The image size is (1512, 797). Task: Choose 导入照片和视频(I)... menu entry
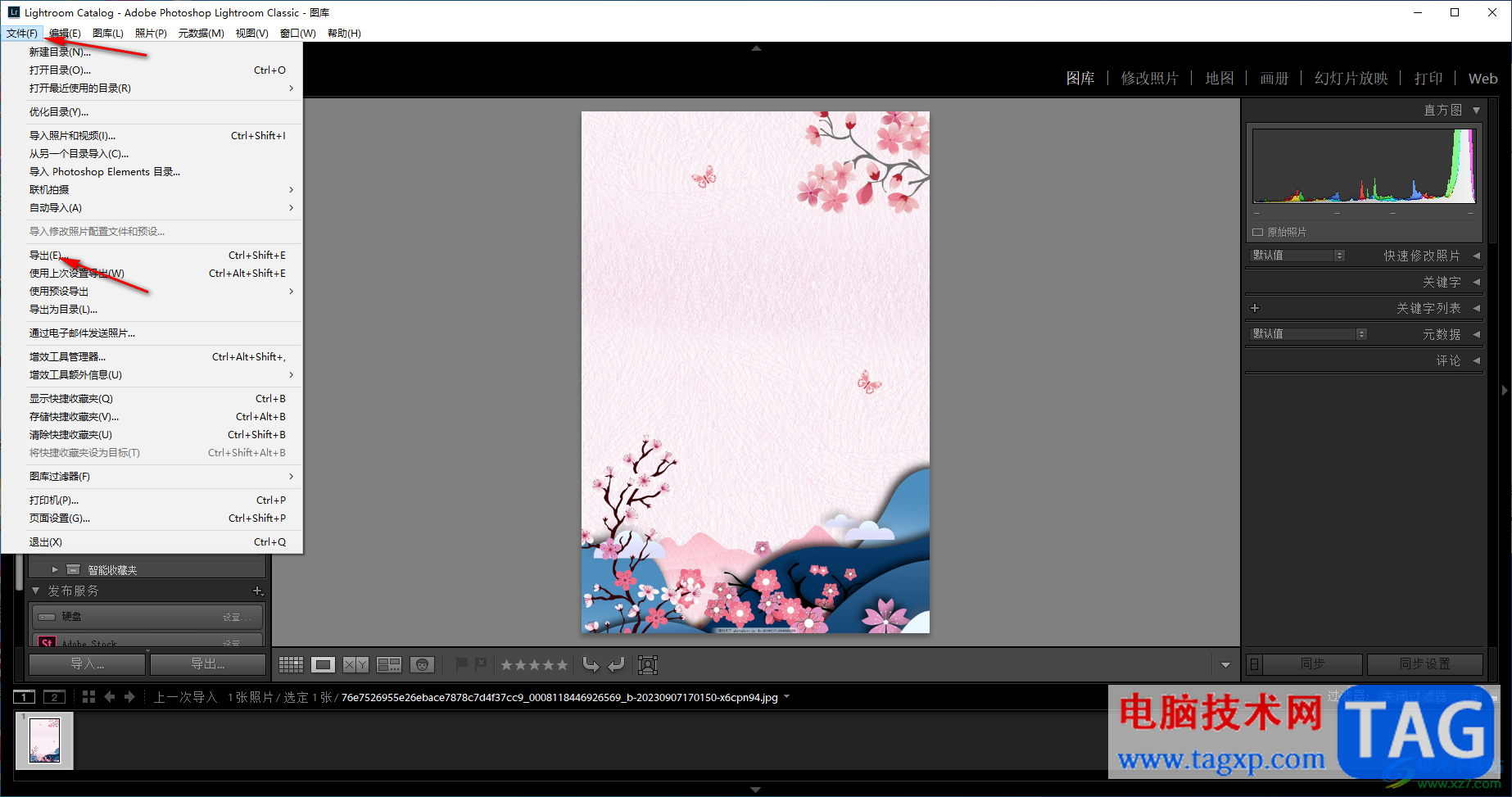pyautogui.click(x=152, y=136)
